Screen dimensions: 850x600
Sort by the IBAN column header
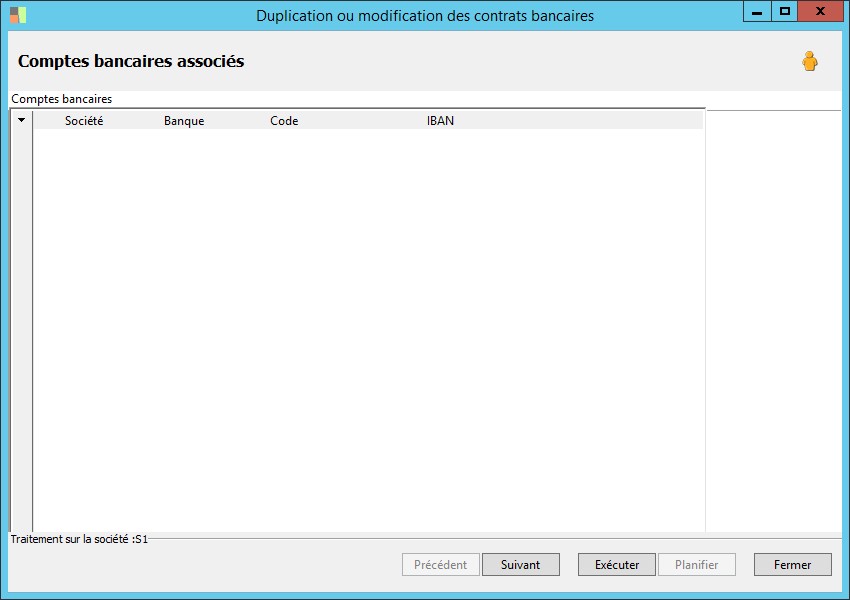pos(440,121)
